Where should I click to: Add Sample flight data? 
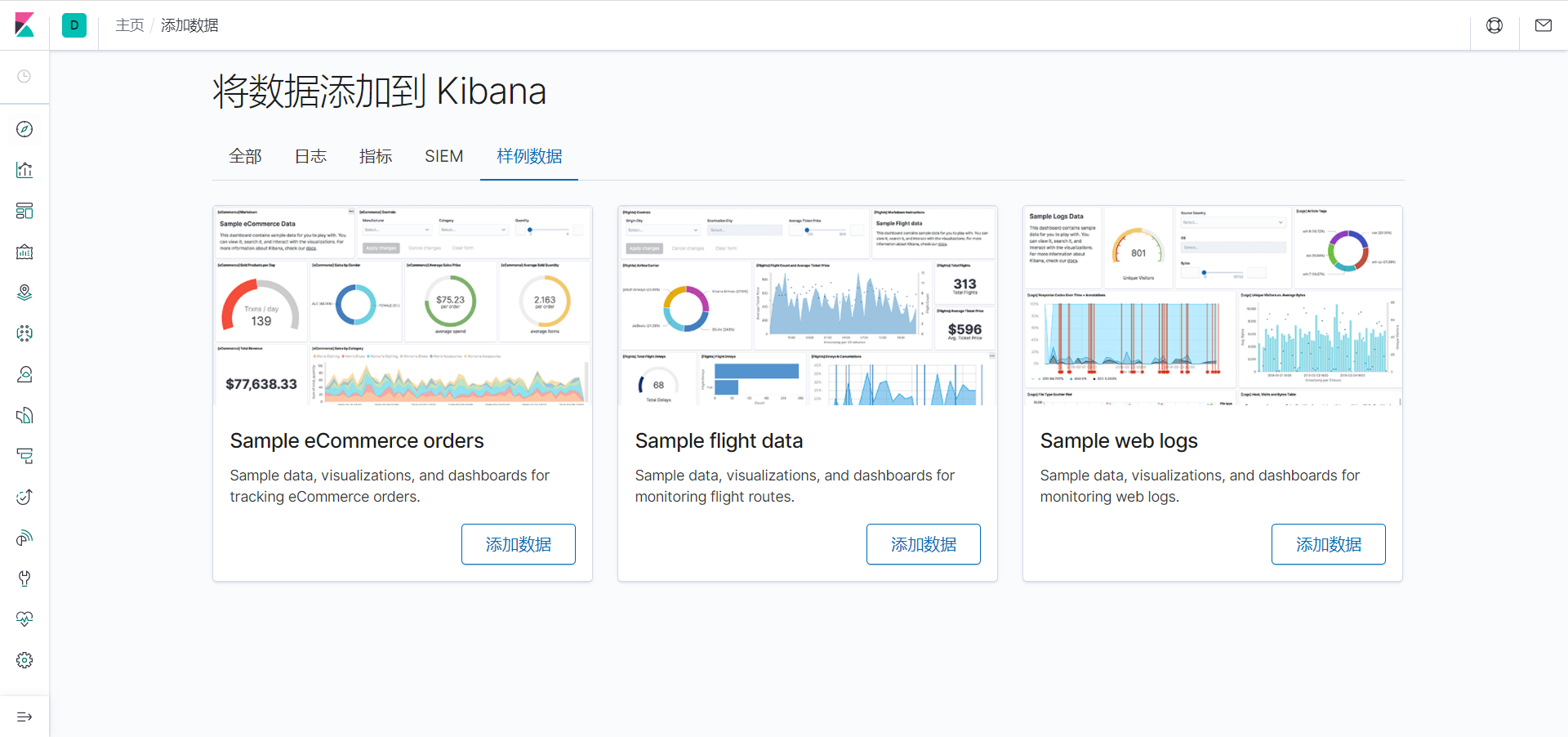coord(924,544)
